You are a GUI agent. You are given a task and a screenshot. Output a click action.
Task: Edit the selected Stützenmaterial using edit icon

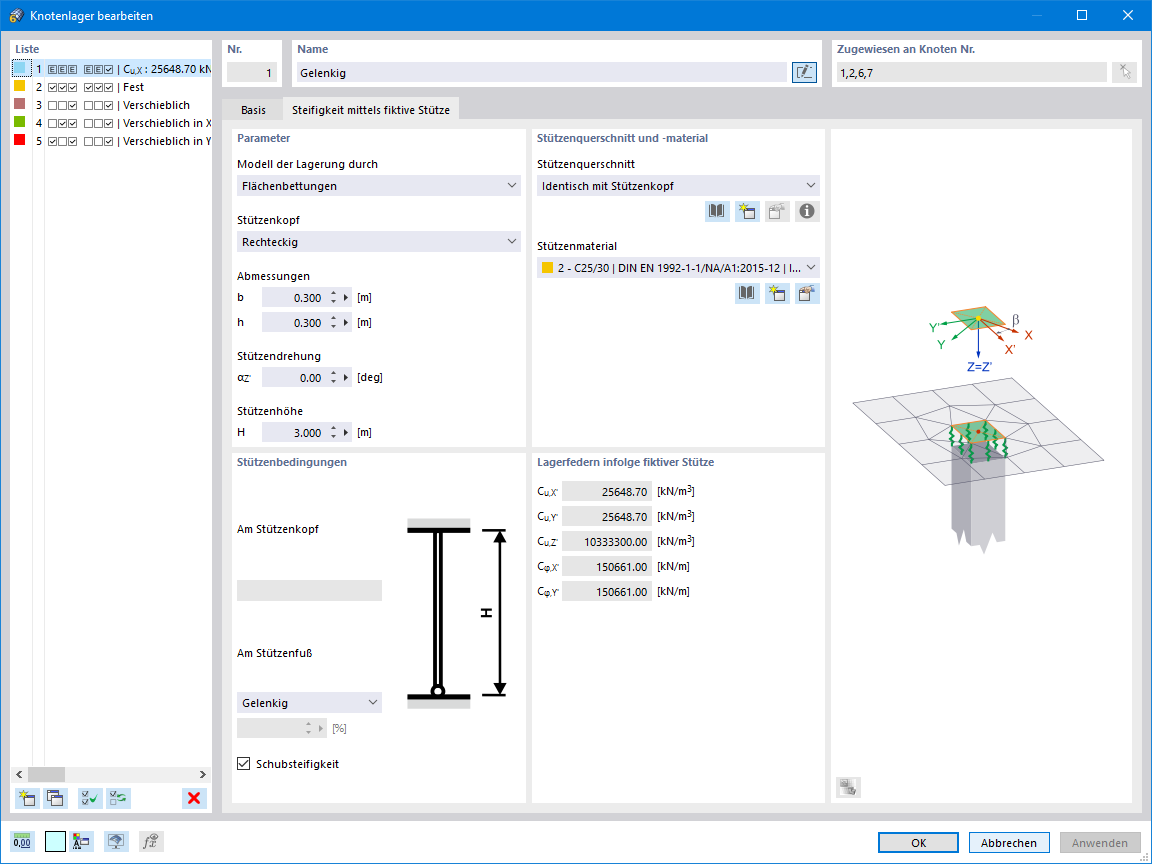[807, 292]
